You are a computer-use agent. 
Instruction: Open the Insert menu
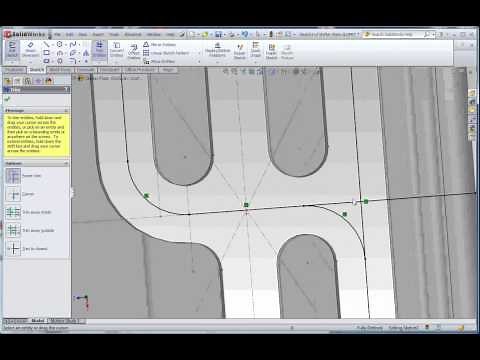98,34
